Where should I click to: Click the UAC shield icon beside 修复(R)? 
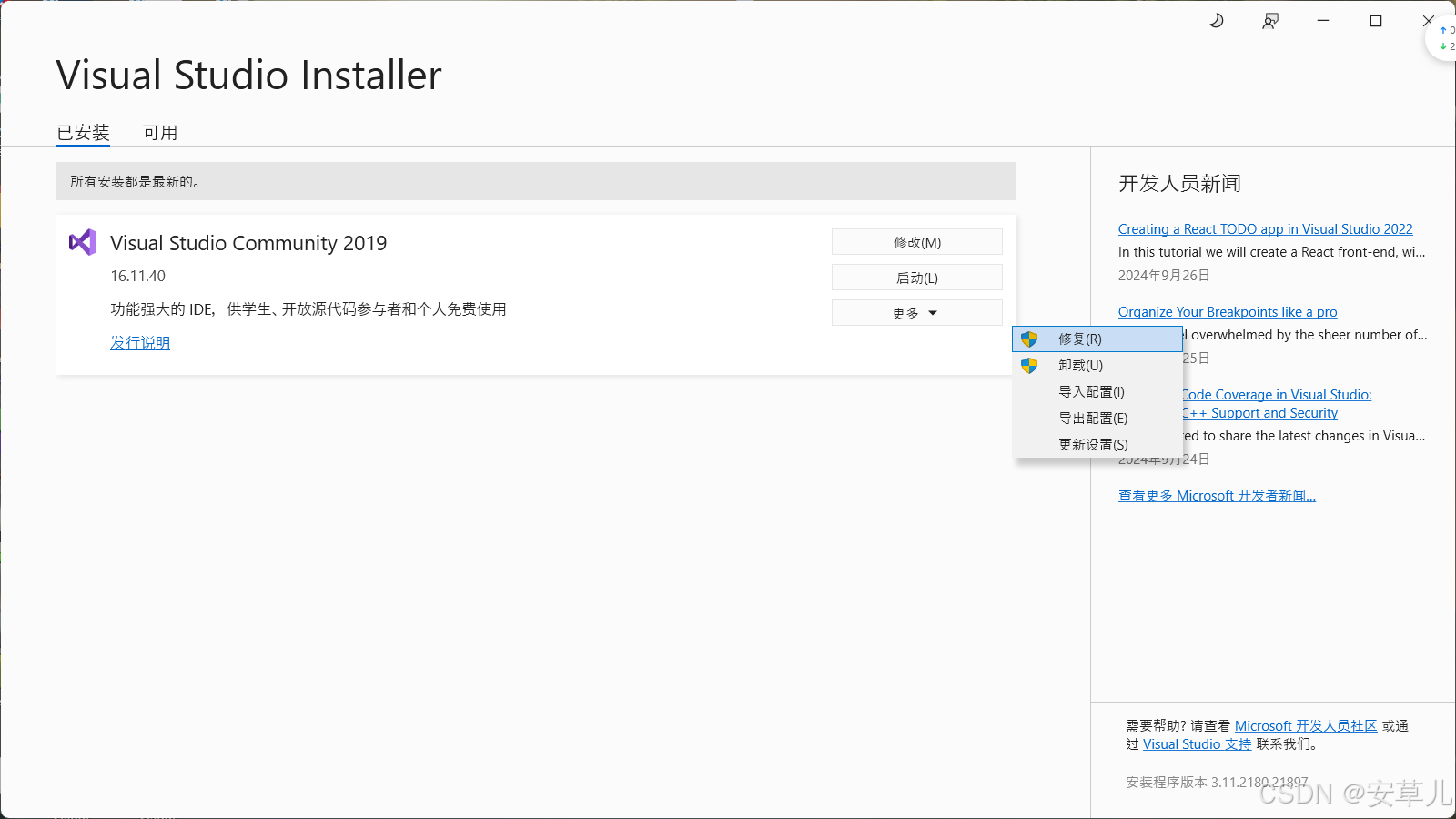click(x=1030, y=339)
